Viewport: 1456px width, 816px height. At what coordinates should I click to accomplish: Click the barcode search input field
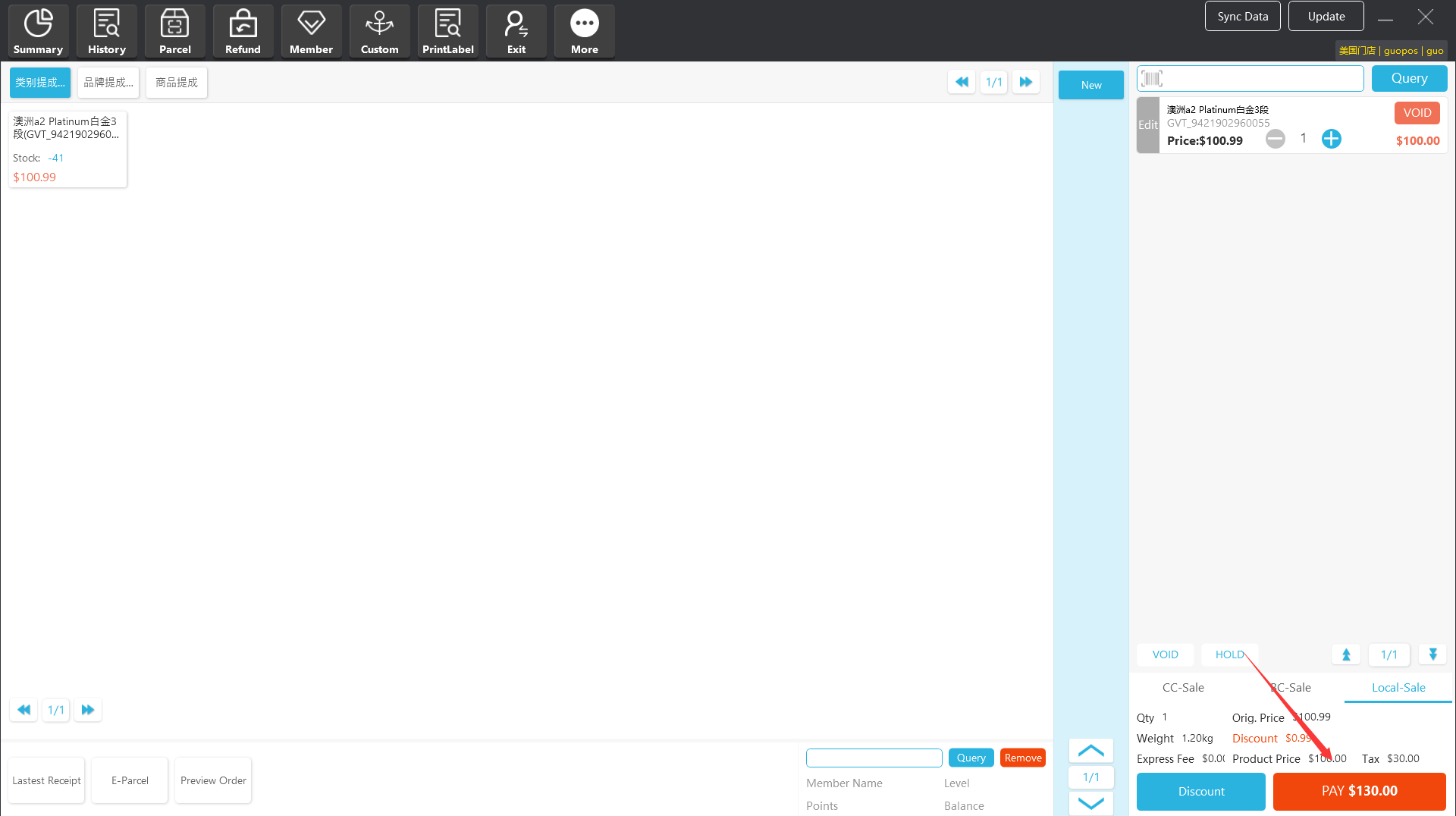tap(1259, 78)
